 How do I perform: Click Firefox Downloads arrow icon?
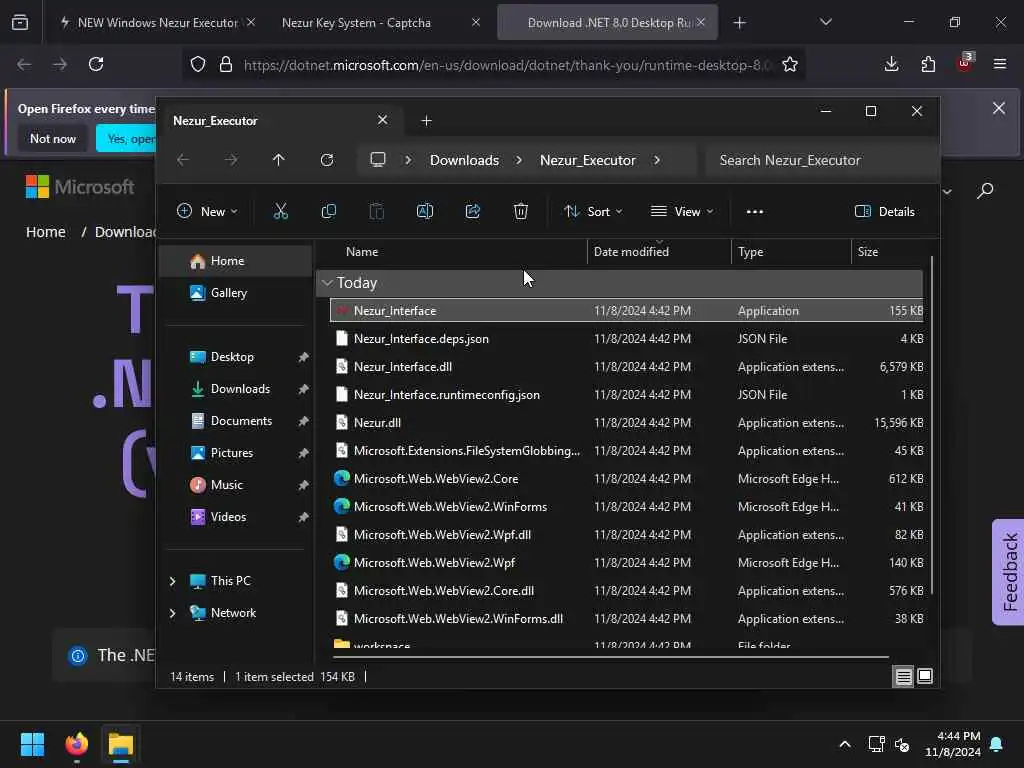(x=891, y=64)
